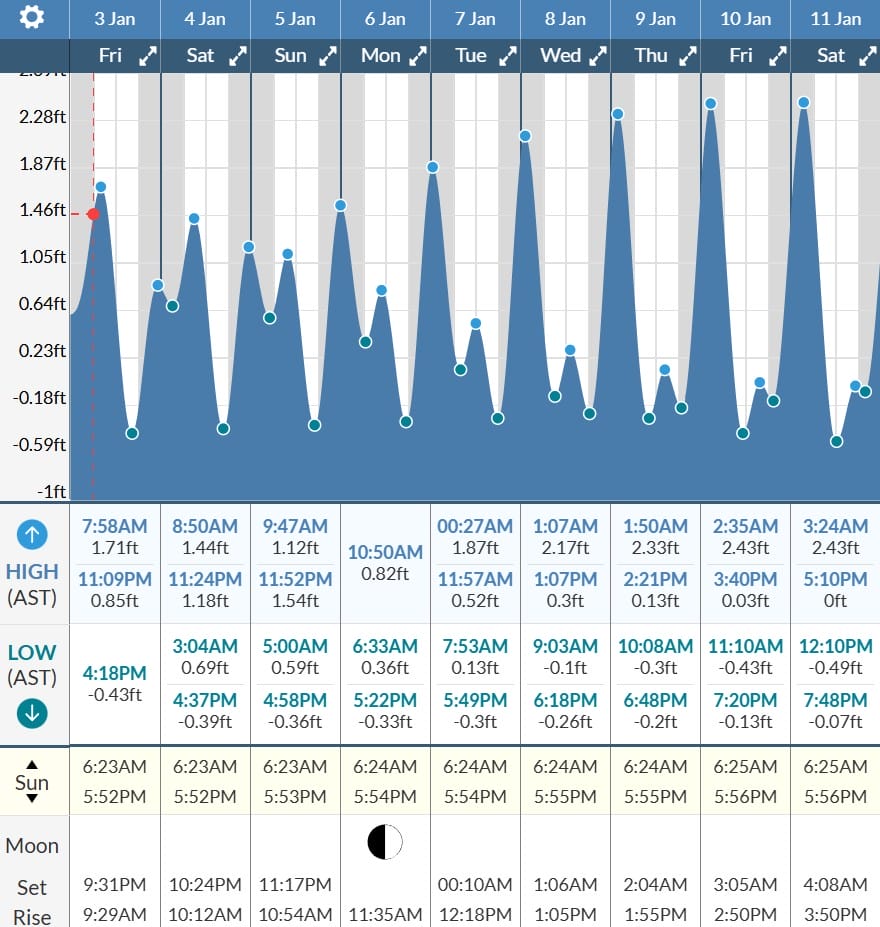Click the Moon row label
This screenshot has height=927, width=880.
[x=32, y=845]
